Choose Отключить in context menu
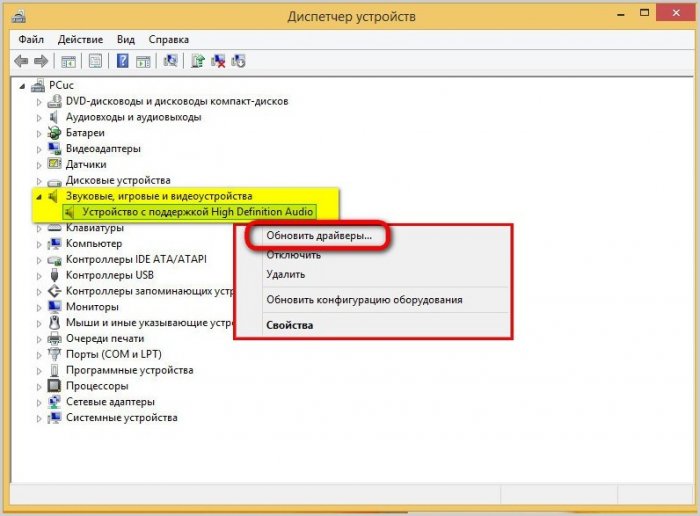Viewport: 700px width, 516px height. coord(293,255)
